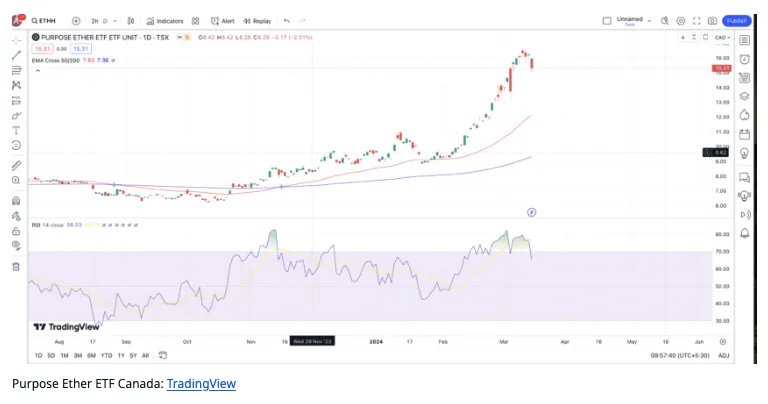Viewport: 768px width, 404px height.
Task: Delete drawings with trash icon
Action: coord(16,267)
